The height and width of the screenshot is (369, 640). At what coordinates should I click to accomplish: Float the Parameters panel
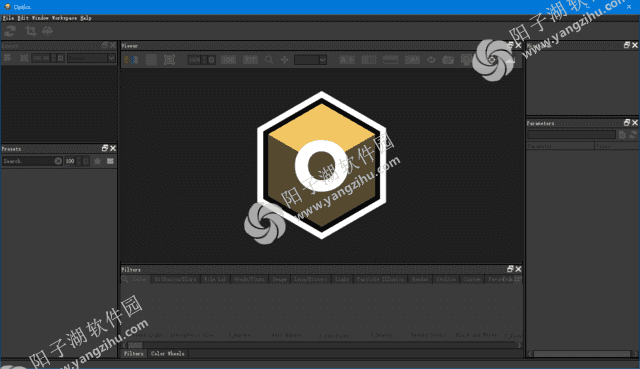(627, 122)
